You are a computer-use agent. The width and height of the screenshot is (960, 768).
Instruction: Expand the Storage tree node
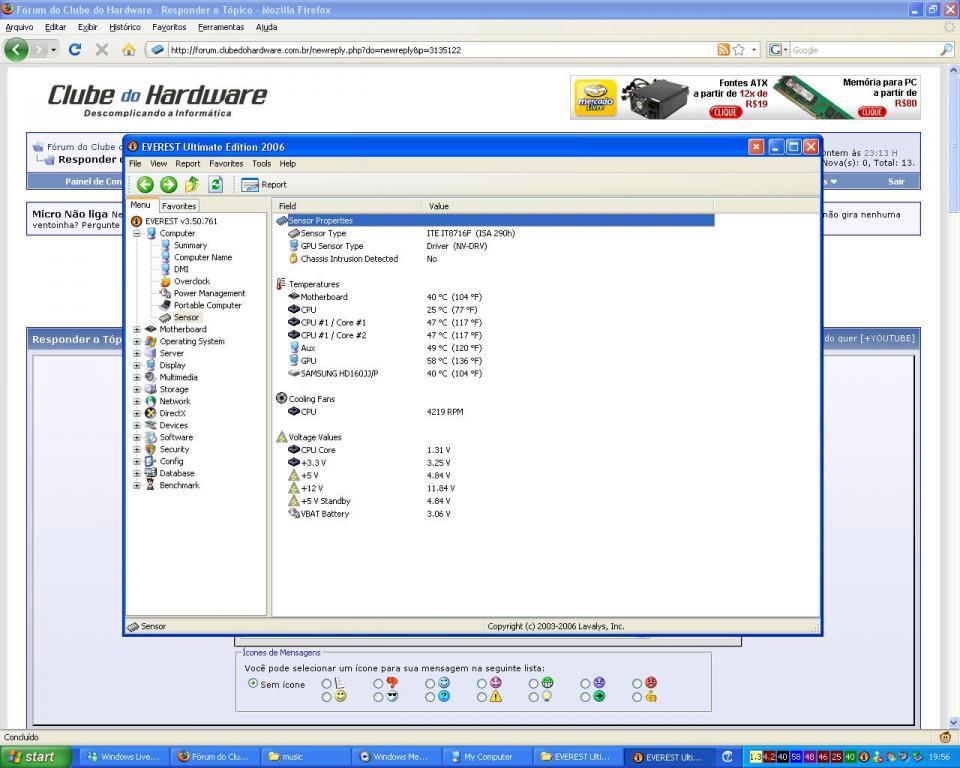click(x=137, y=390)
